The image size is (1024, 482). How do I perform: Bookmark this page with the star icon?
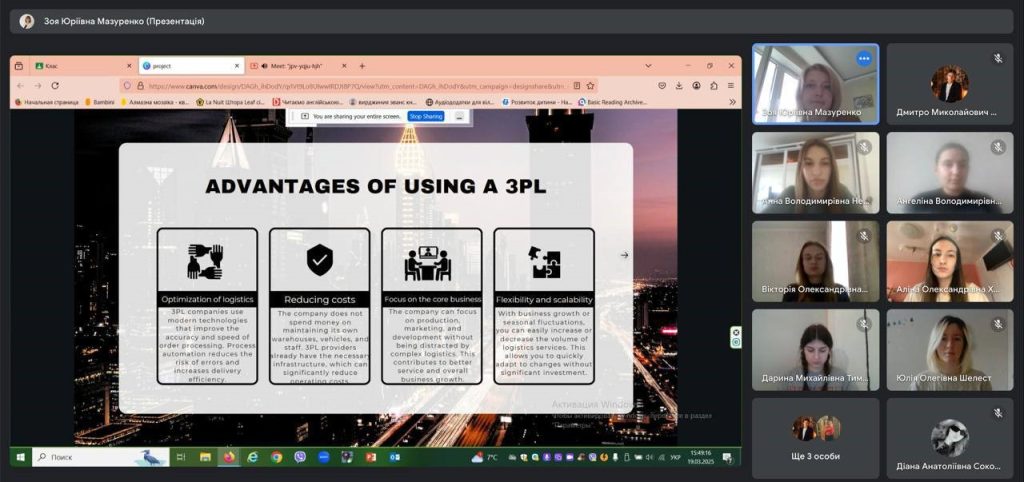[x=591, y=85]
